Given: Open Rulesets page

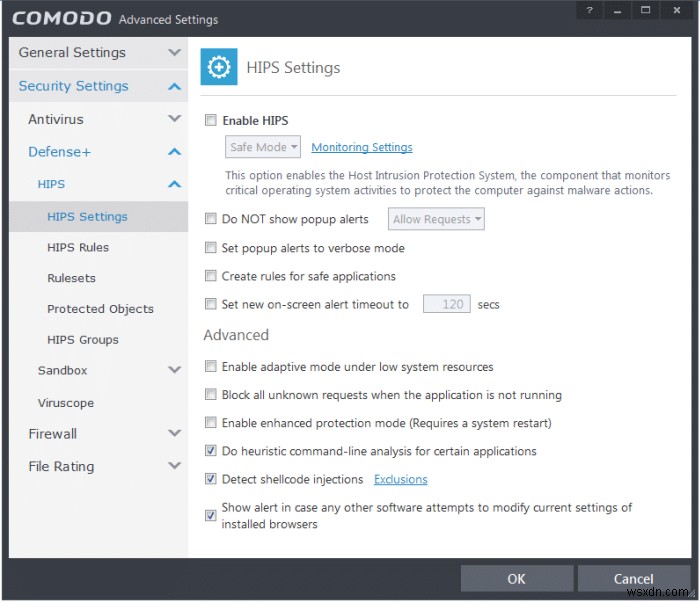Looking at the screenshot, I should coord(71,278).
